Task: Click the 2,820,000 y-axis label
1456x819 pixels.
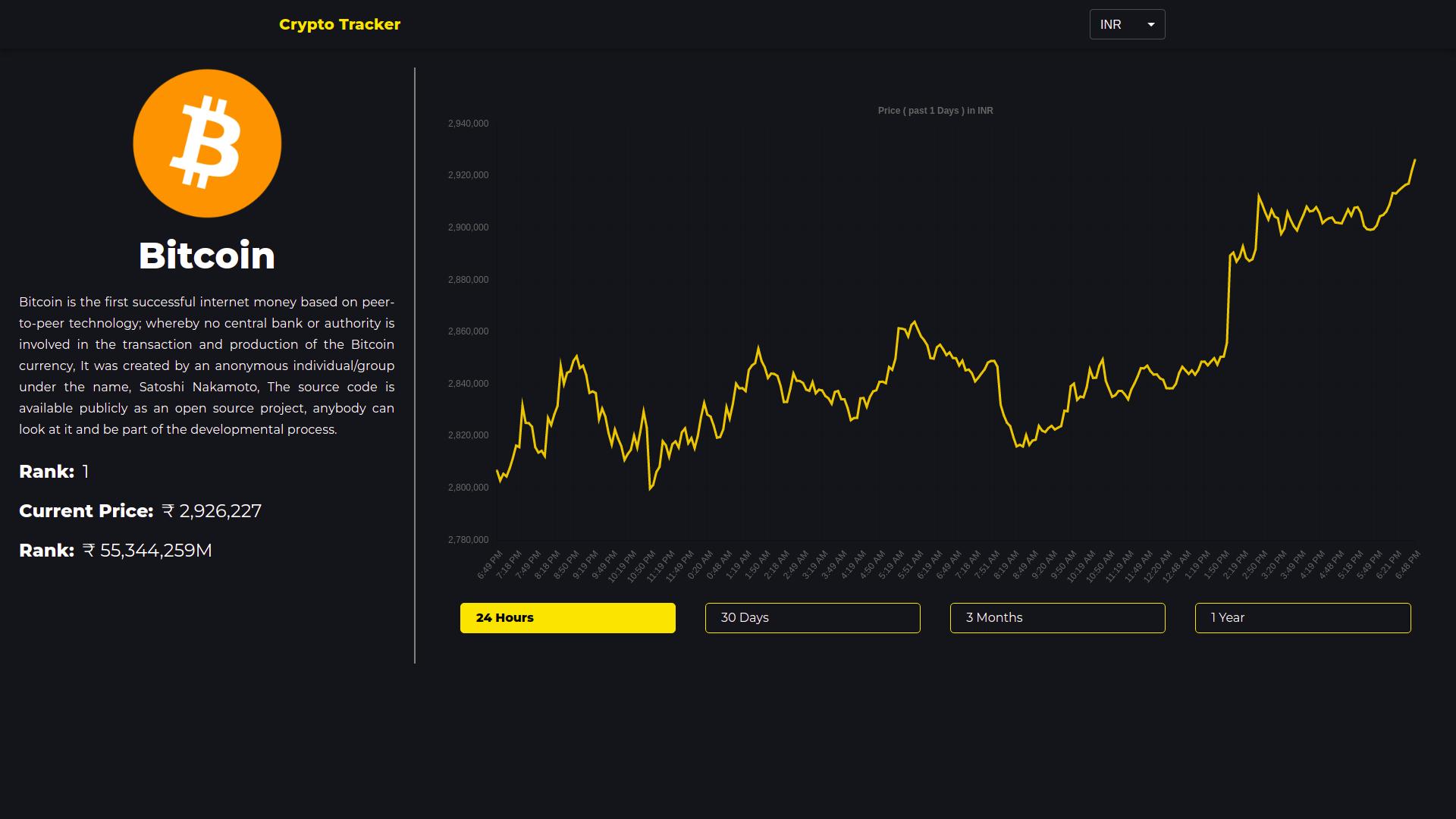Action: coord(468,435)
